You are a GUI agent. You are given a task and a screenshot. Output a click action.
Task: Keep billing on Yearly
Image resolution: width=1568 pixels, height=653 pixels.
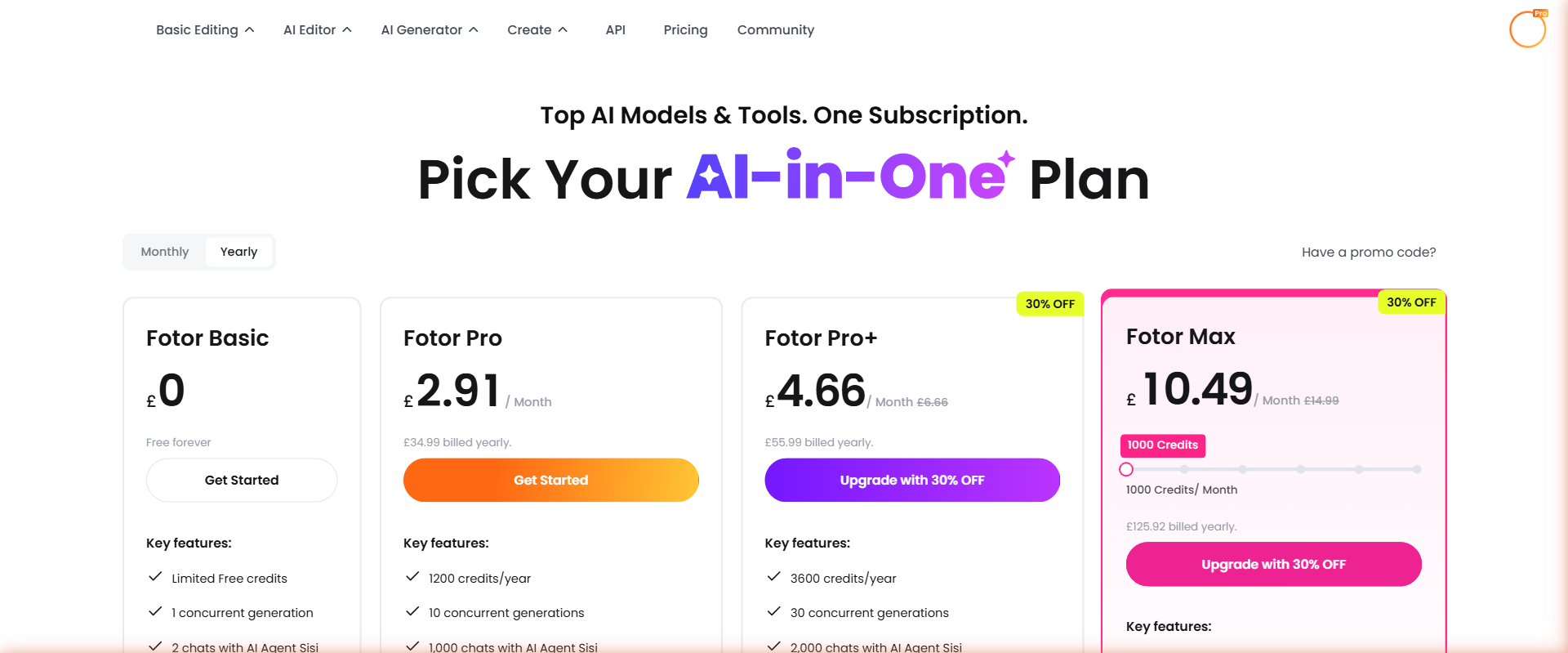pyautogui.click(x=238, y=251)
